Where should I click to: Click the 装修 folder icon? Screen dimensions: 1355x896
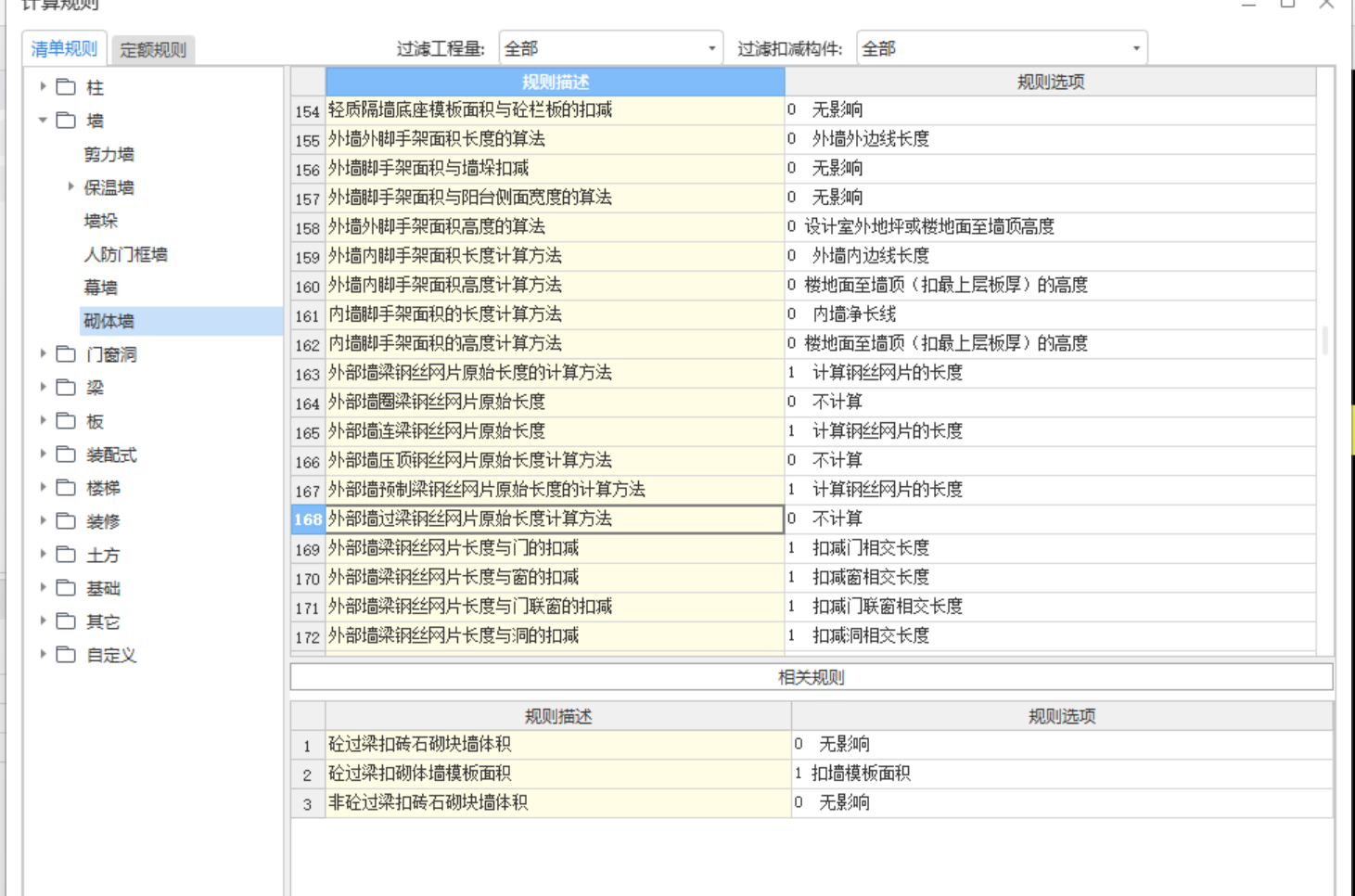click(x=66, y=521)
